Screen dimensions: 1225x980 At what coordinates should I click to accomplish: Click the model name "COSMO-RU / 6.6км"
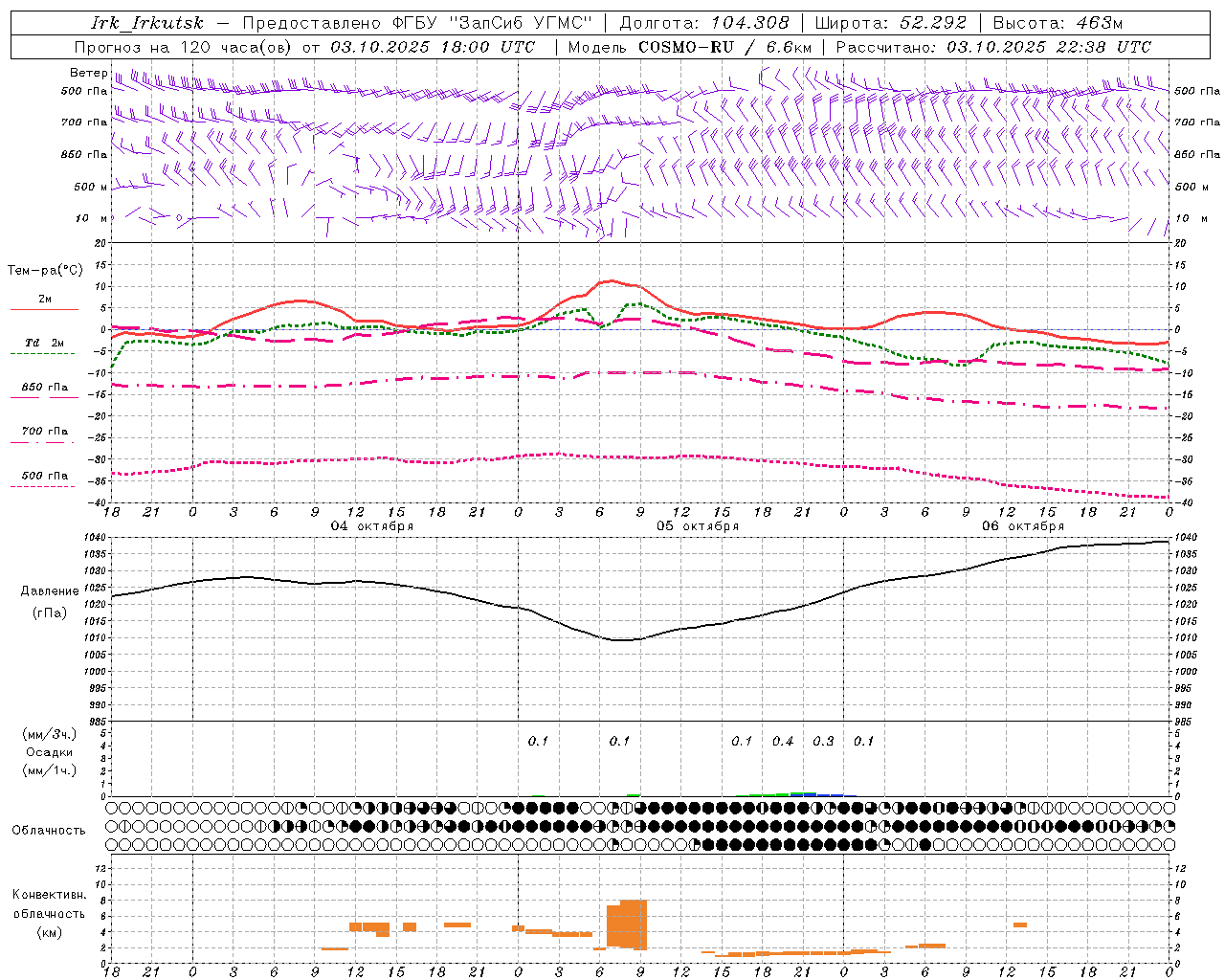point(724,47)
